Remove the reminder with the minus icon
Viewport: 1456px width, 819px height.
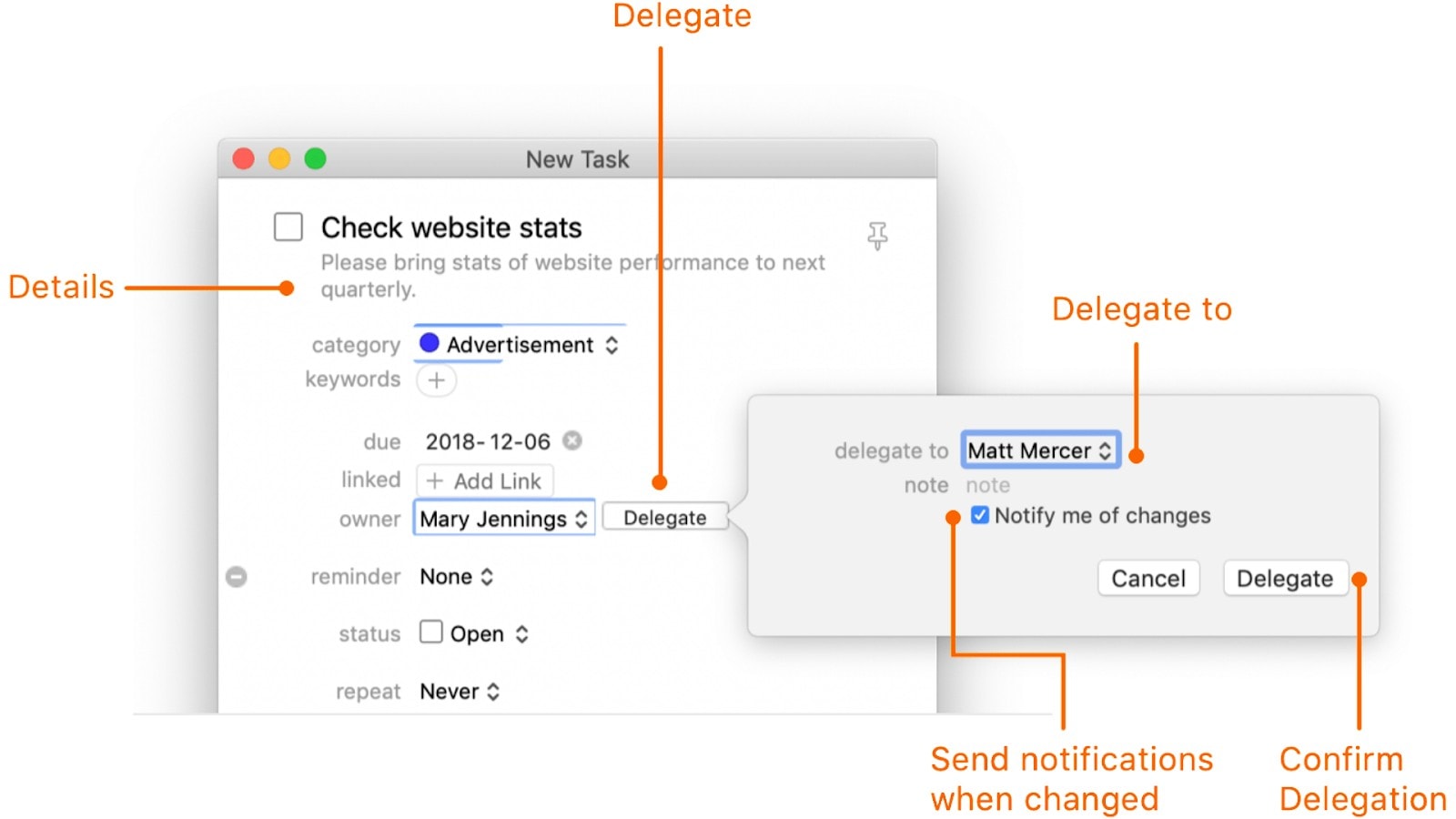click(x=237, y=577)
